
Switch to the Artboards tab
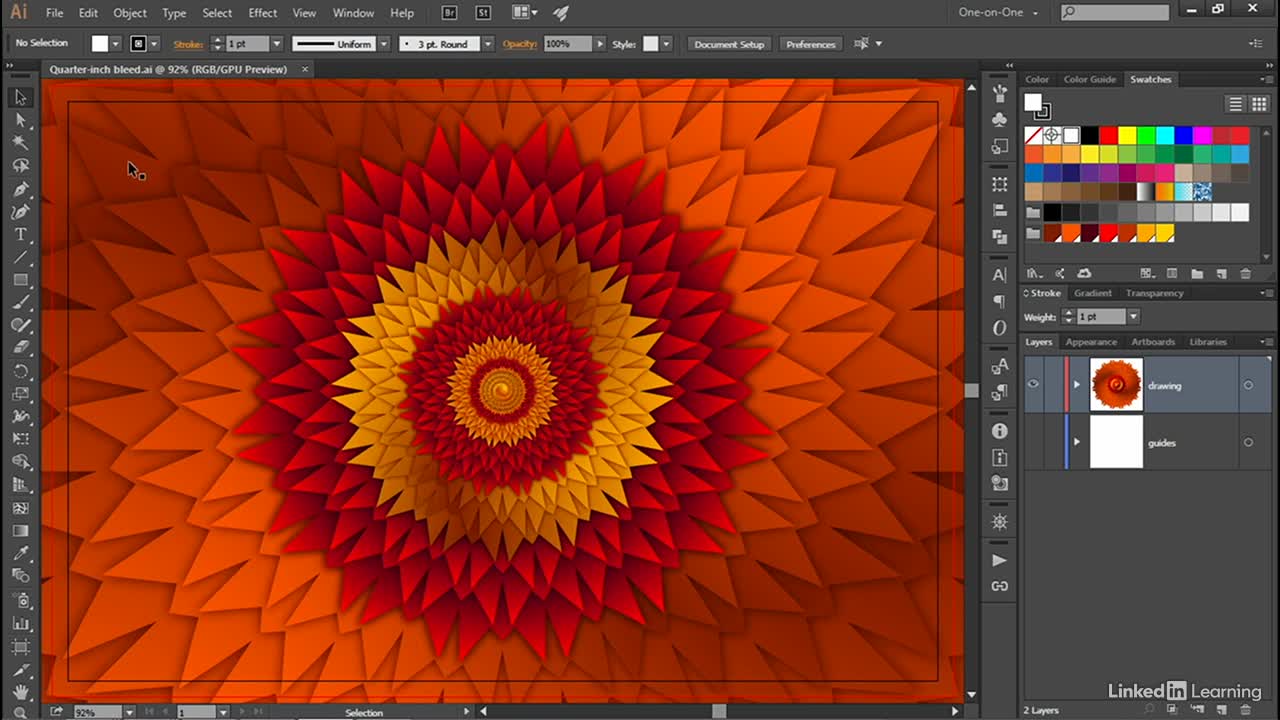pyautogui.click(x=1153, y=342)
